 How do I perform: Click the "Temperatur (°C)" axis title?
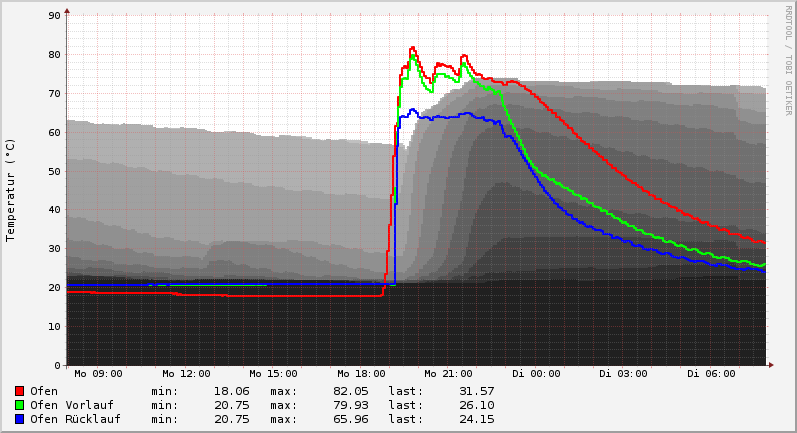[x=11, y=190]
